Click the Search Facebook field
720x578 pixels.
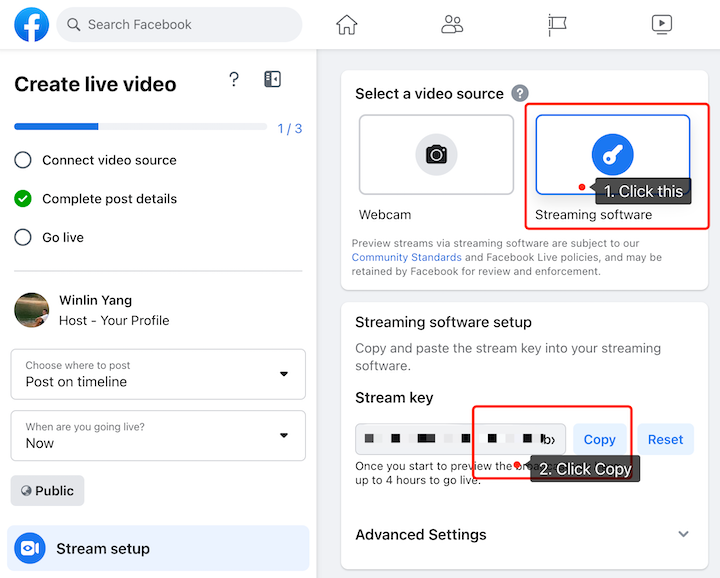pos(179,24)
